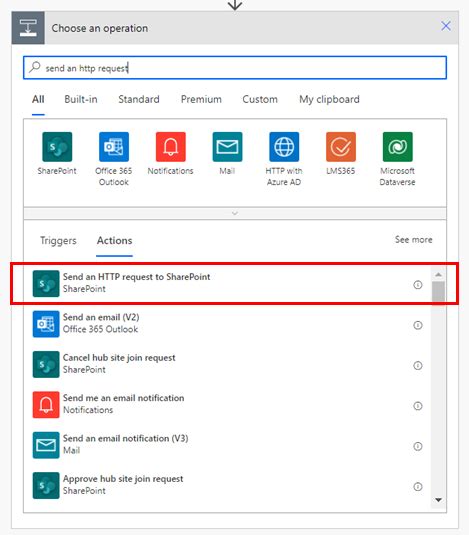Click the search magnifier icon

(34, 67)
